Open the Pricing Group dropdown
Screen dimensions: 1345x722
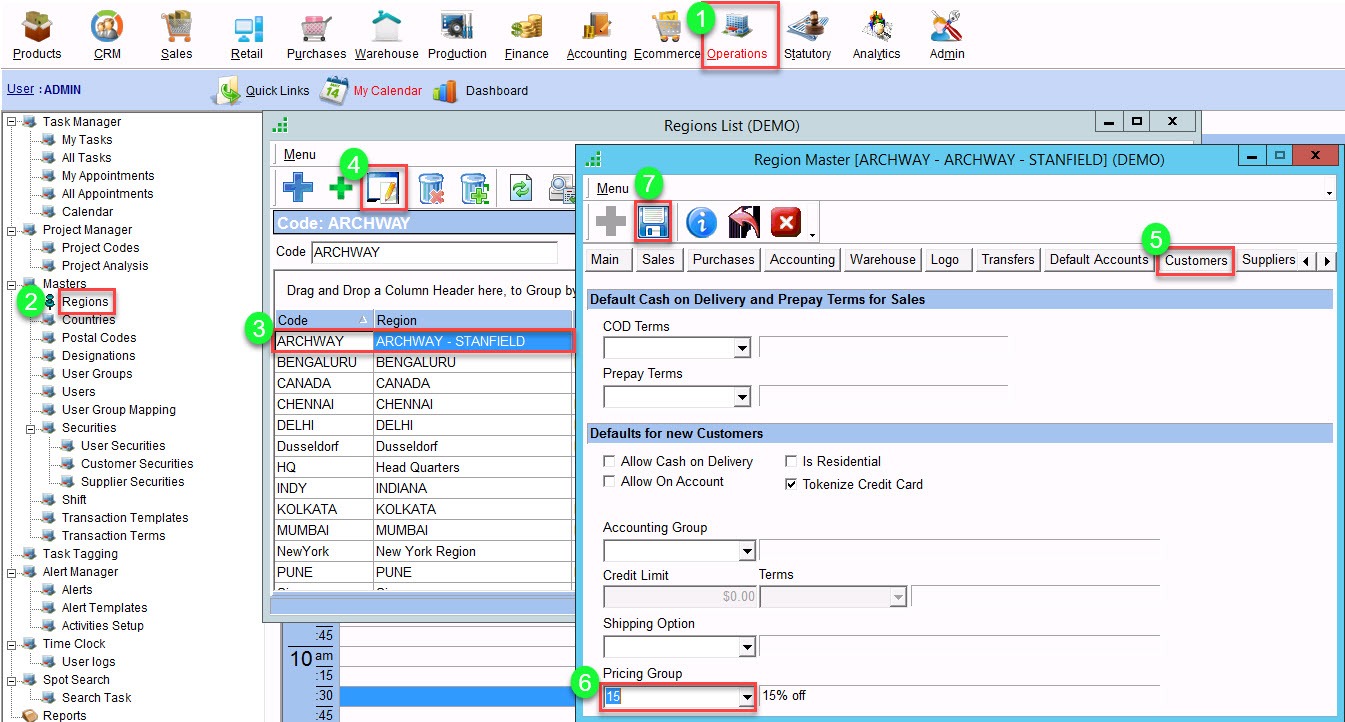click(743, 697)
